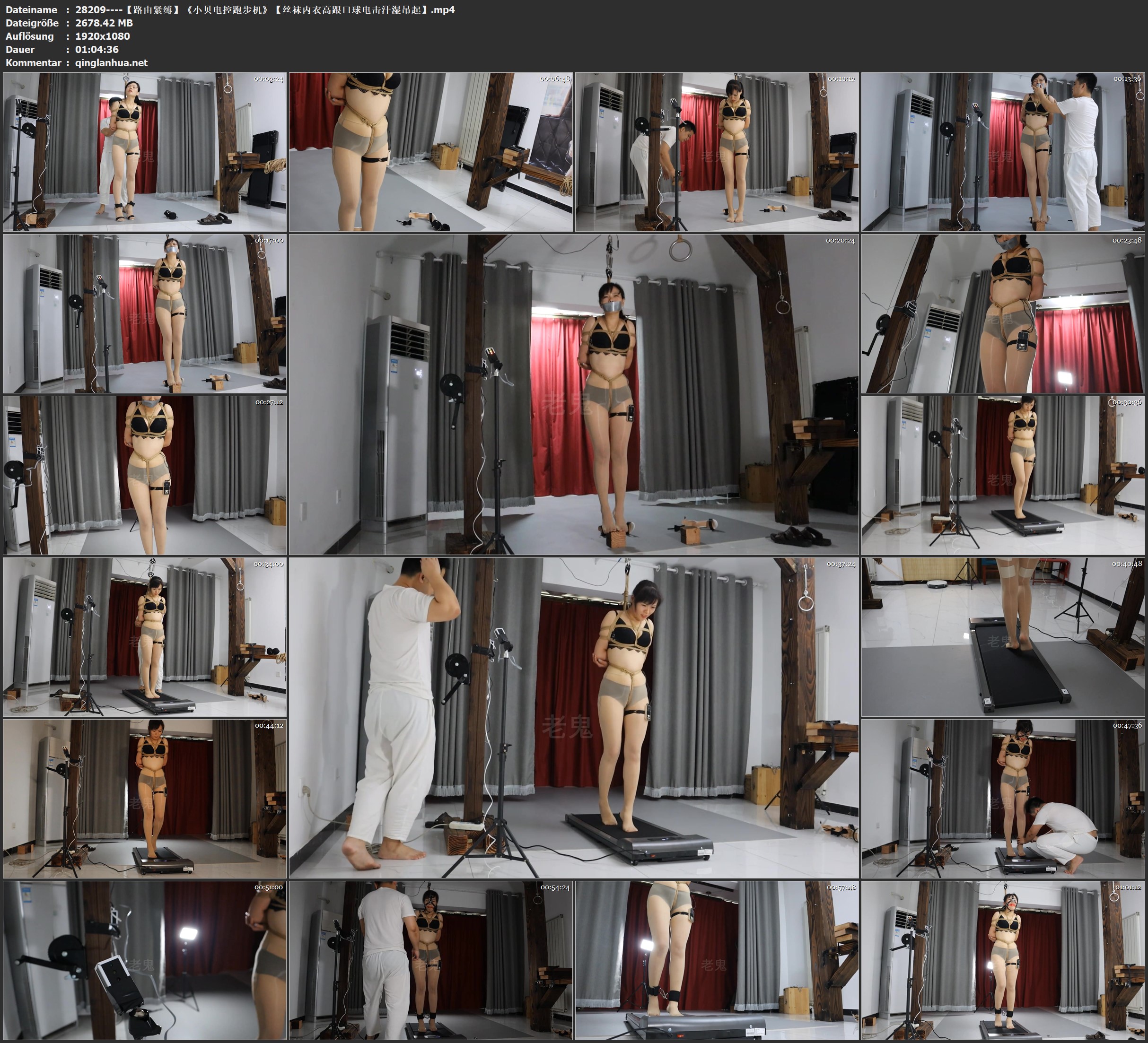Click the 1920x1080 resolution value
Image resolution: width=1148 pixels, height=1043 pixels.
point(103,36)
